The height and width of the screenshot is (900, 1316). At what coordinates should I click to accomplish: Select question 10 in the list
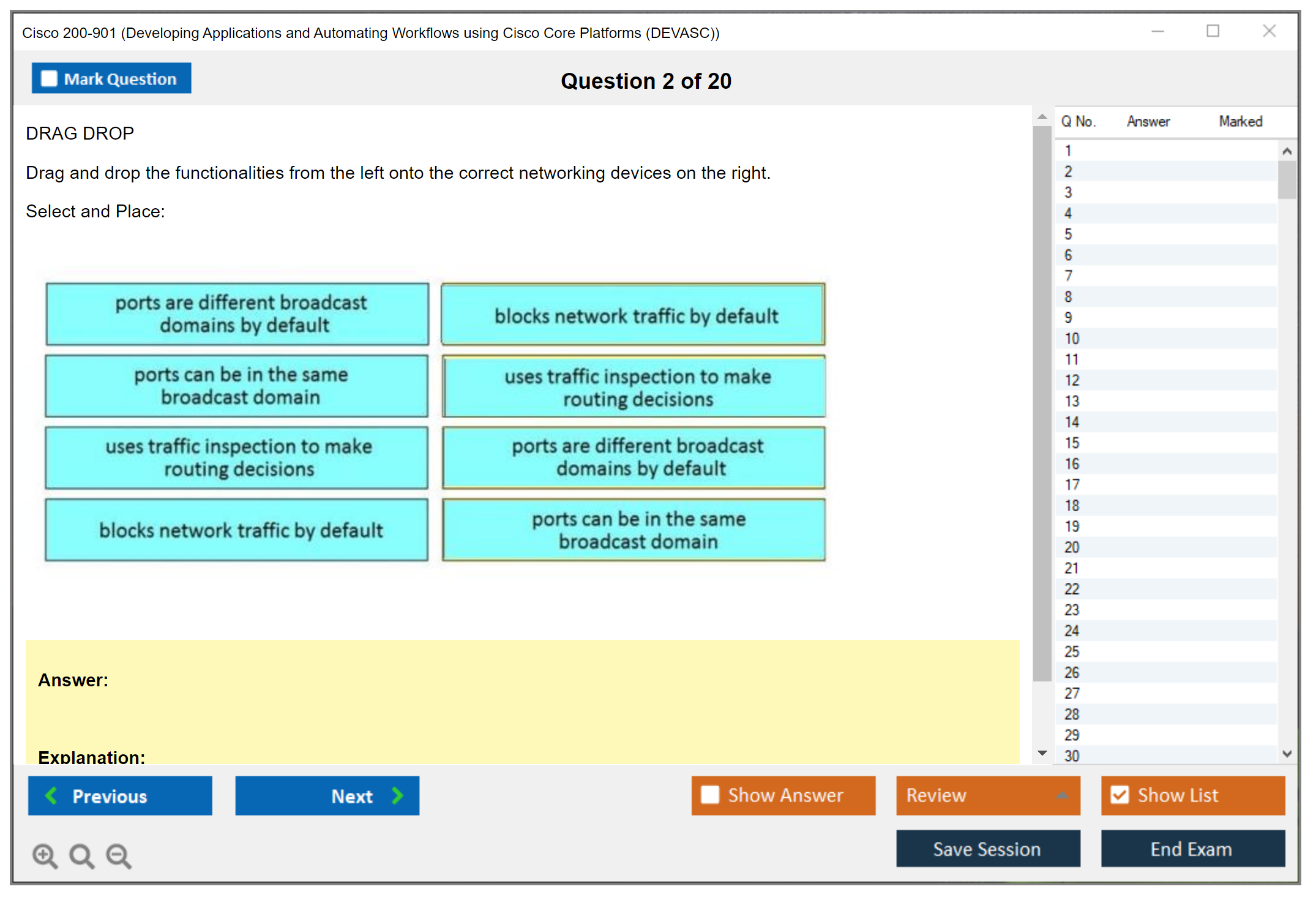pos(1072,339)
